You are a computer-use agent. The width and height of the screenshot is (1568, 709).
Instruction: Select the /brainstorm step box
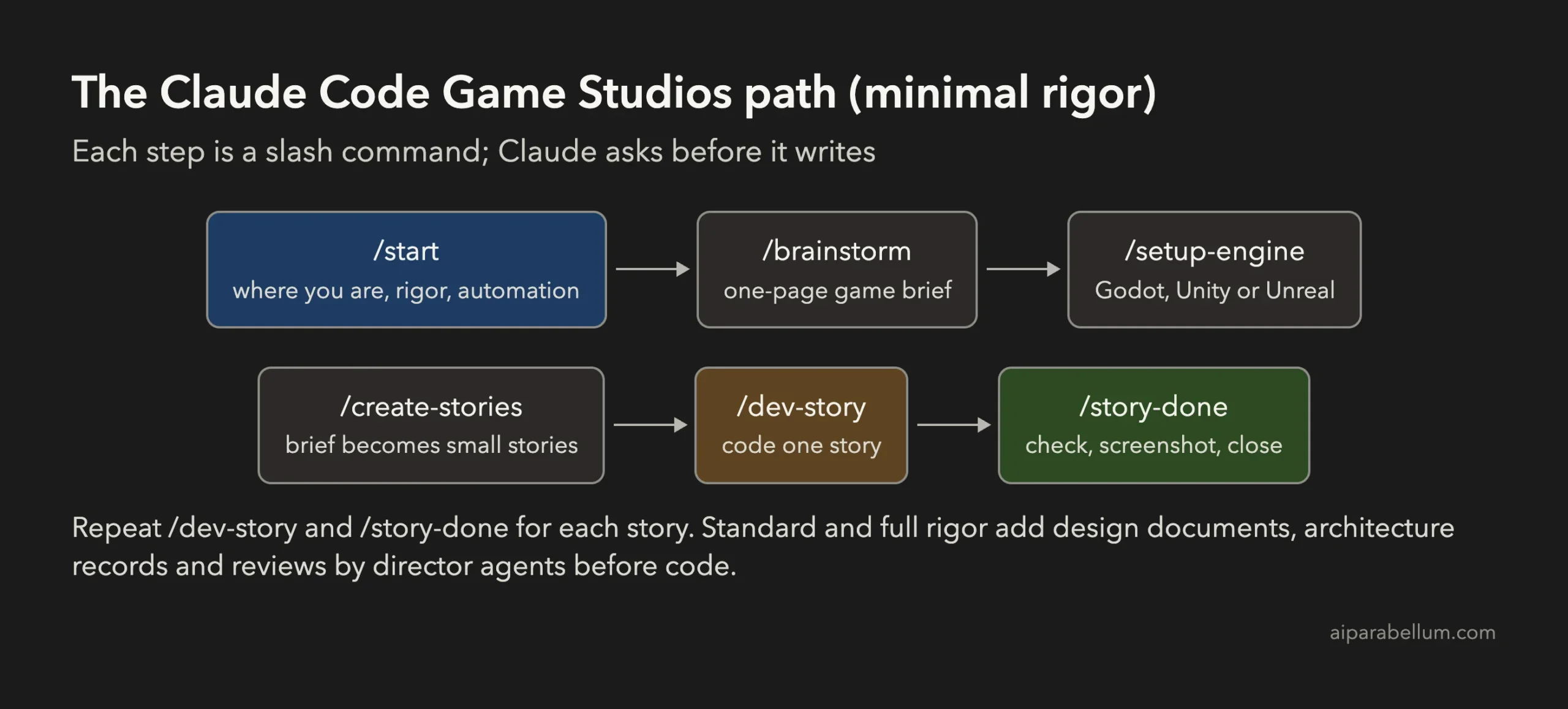point(837,270)
